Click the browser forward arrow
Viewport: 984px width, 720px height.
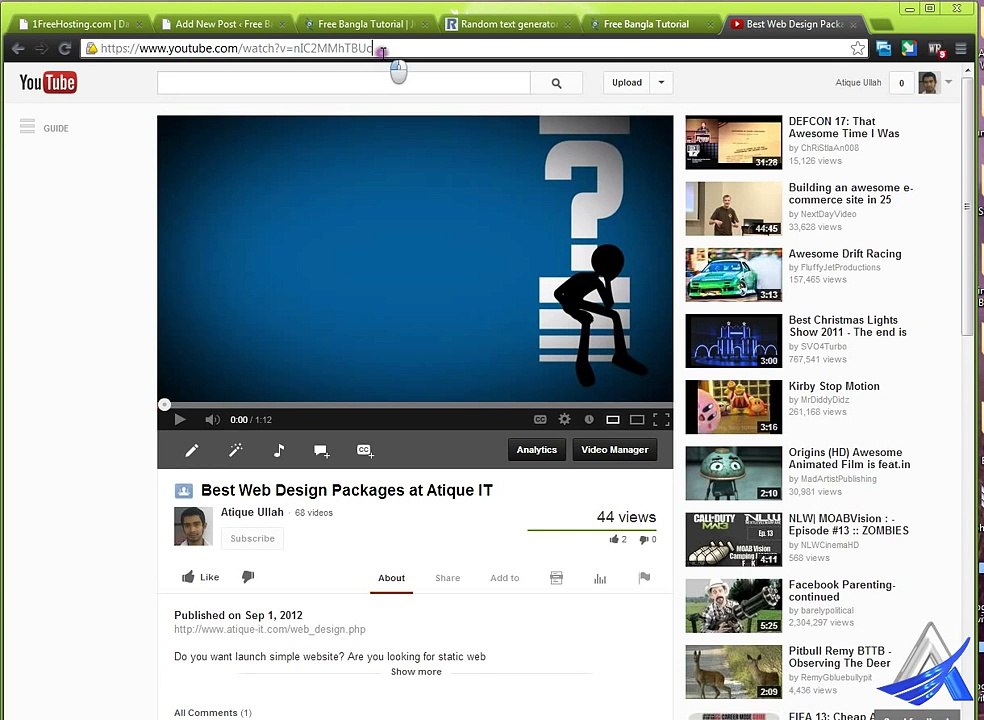pyautogui.click(x=41, y=48)
